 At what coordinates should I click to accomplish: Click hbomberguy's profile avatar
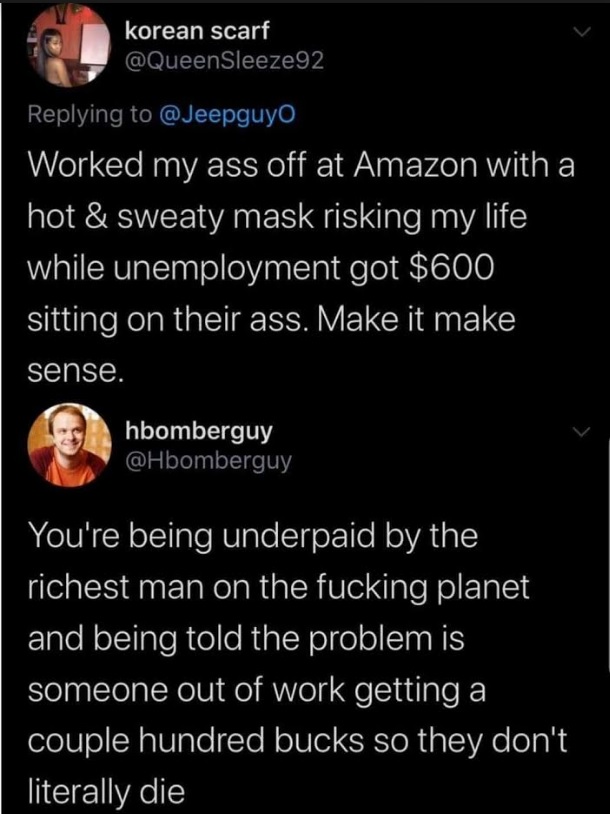coord(69,444)
